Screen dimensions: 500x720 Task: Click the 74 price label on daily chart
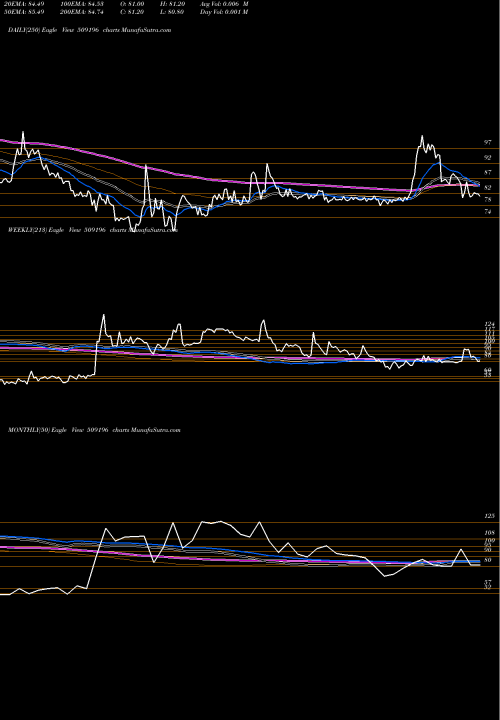point(488,212)
